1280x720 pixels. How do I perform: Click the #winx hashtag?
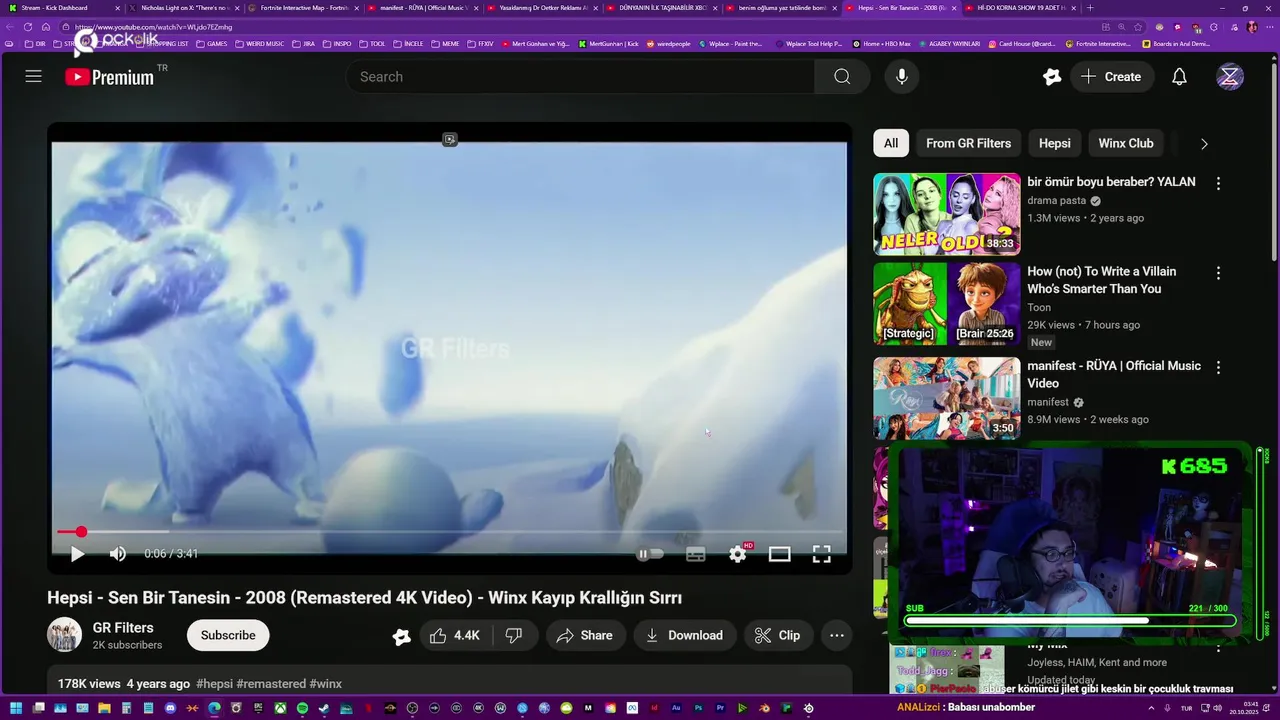[325, 684]
